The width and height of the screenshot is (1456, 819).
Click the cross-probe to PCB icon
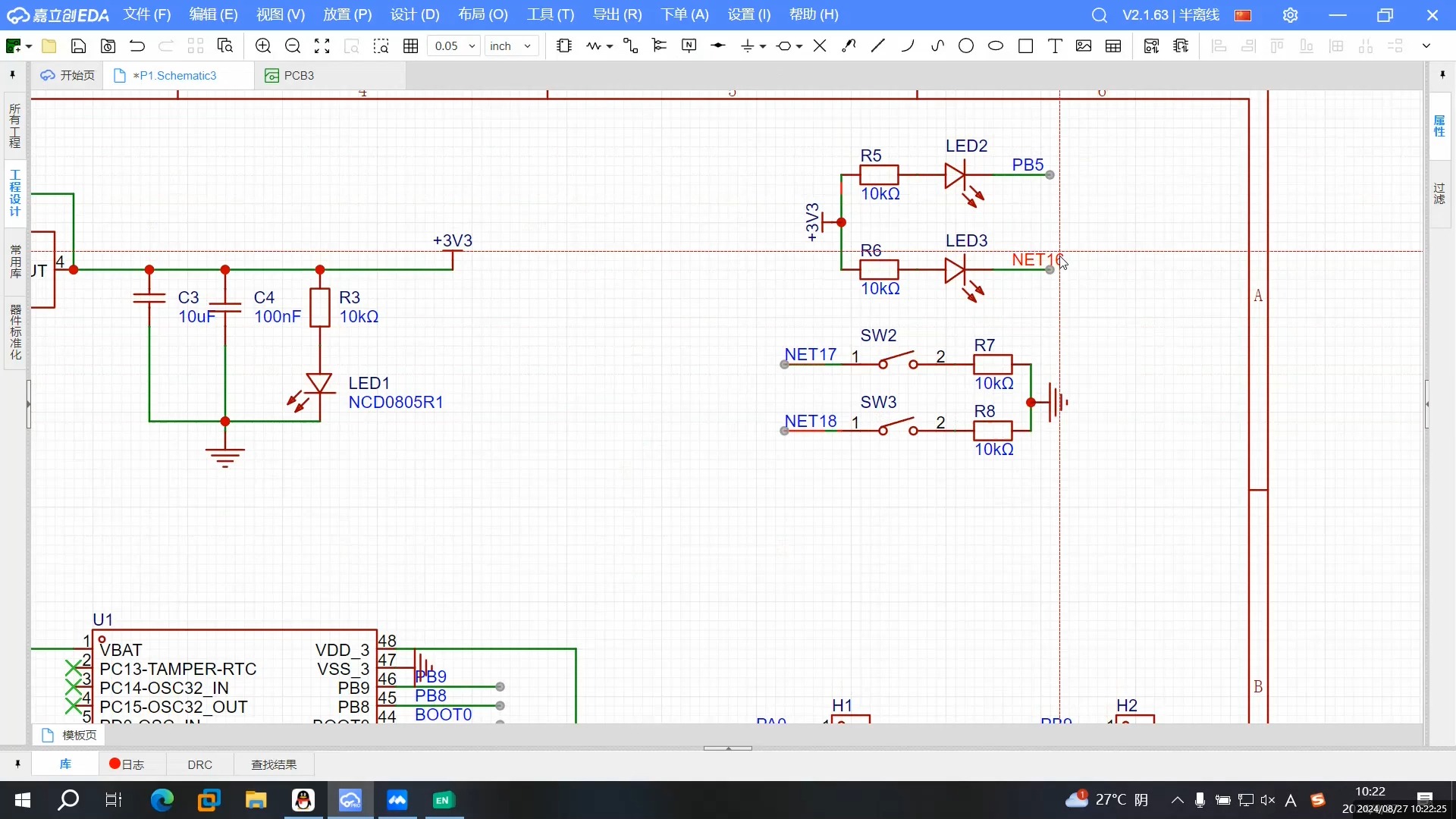(x=1151, y=46)
